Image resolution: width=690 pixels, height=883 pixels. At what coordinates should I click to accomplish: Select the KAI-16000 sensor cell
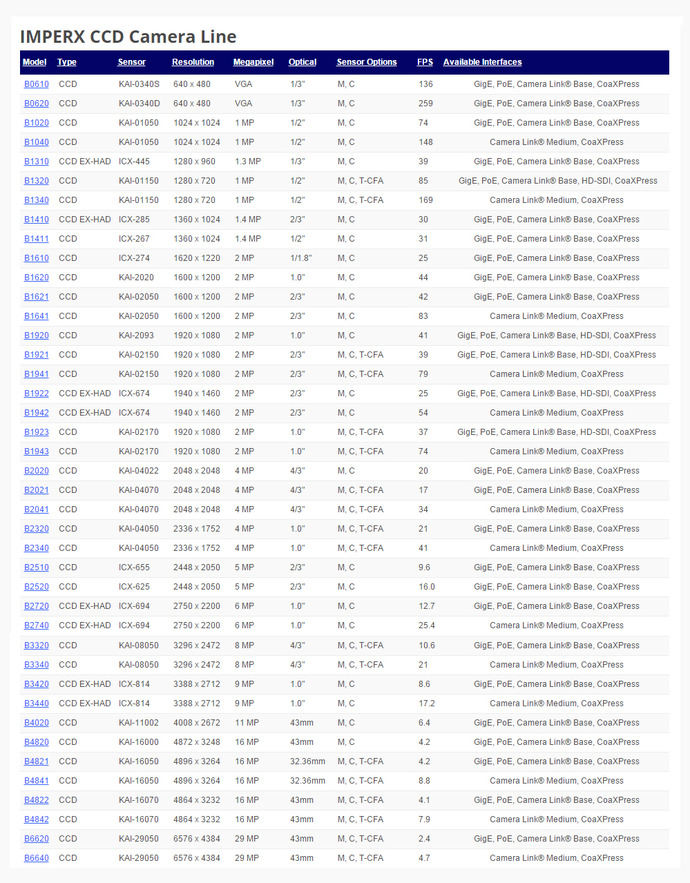point(139,742)
